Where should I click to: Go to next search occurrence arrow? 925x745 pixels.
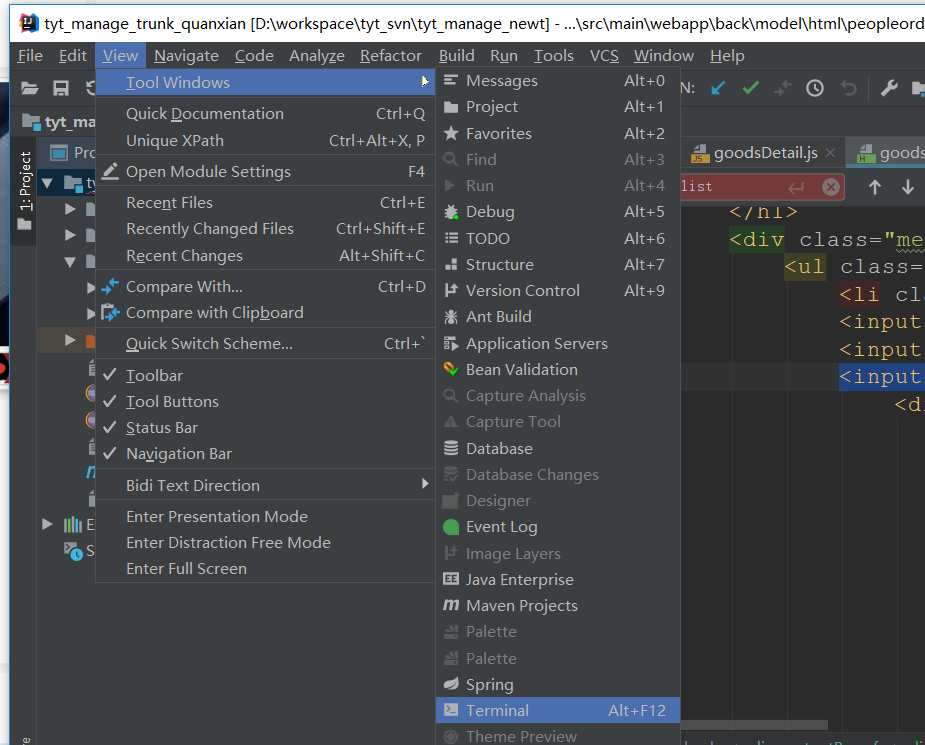tap(907, 187)
